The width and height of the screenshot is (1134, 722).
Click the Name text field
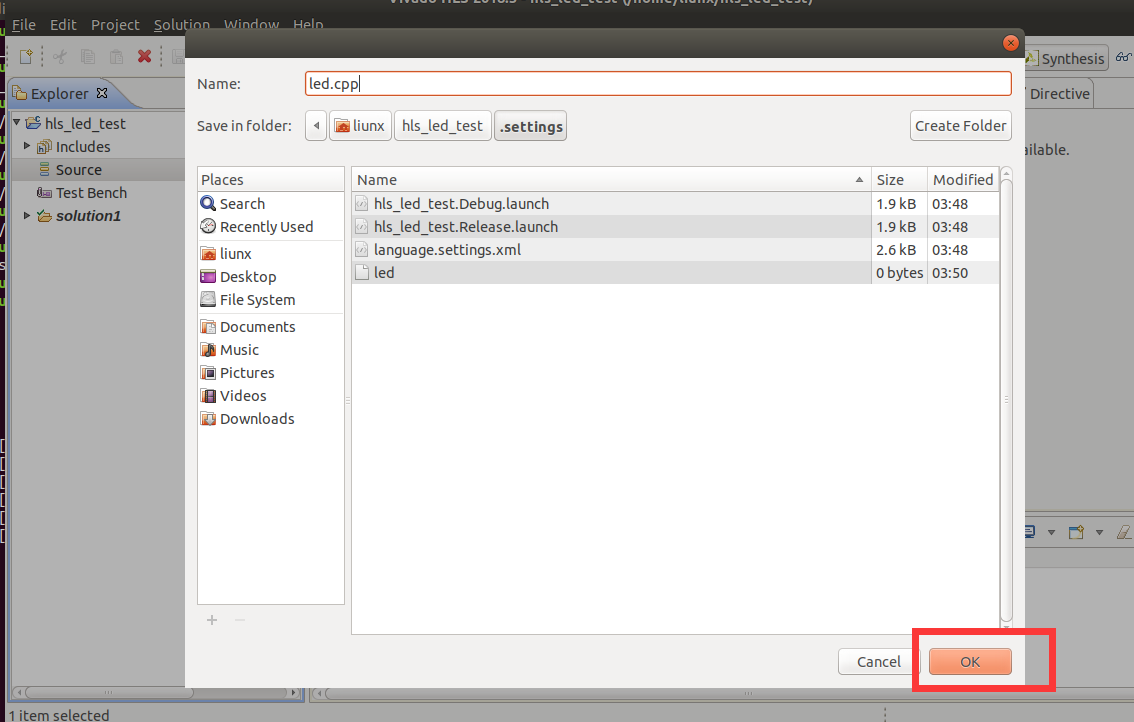point(658,84)
